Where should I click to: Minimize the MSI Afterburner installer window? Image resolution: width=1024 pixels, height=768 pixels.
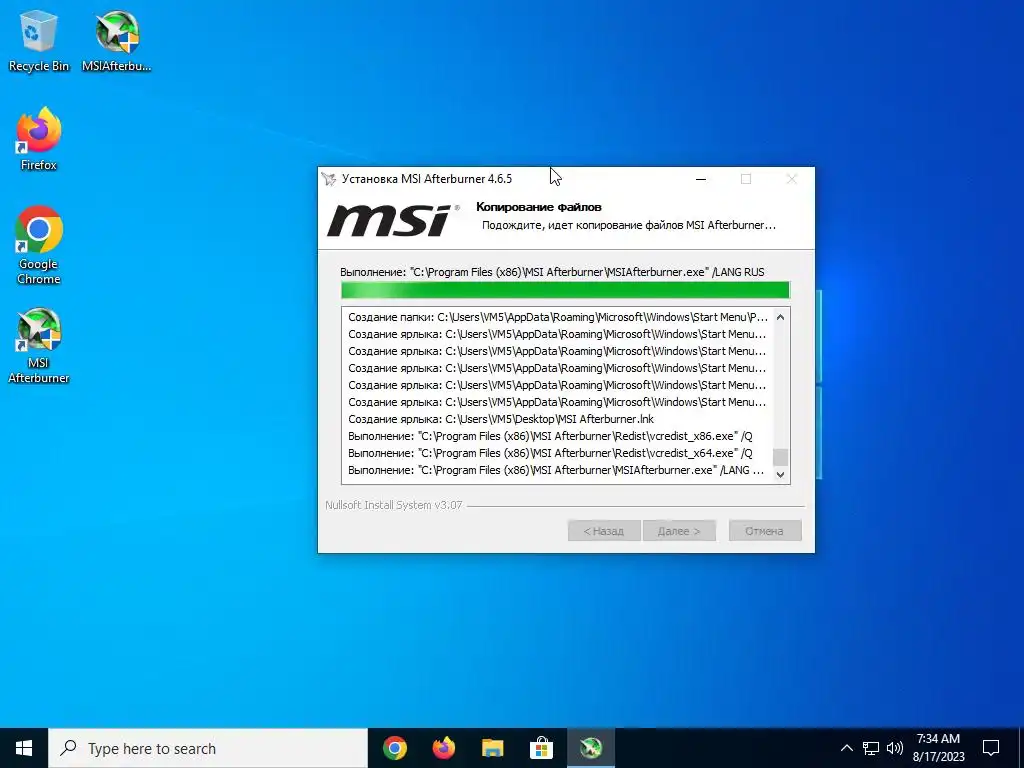coord(701,179)
